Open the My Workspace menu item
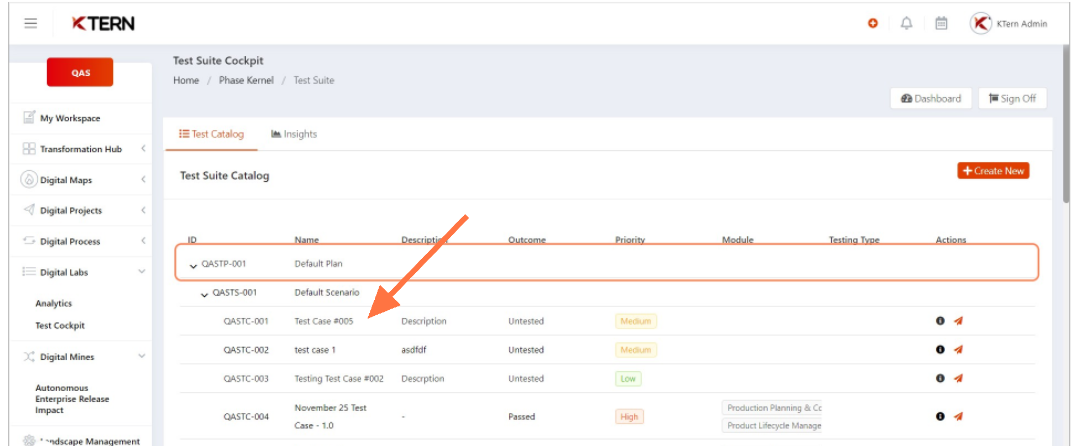This screenshot has width=1078, height=446. point(70,118)
